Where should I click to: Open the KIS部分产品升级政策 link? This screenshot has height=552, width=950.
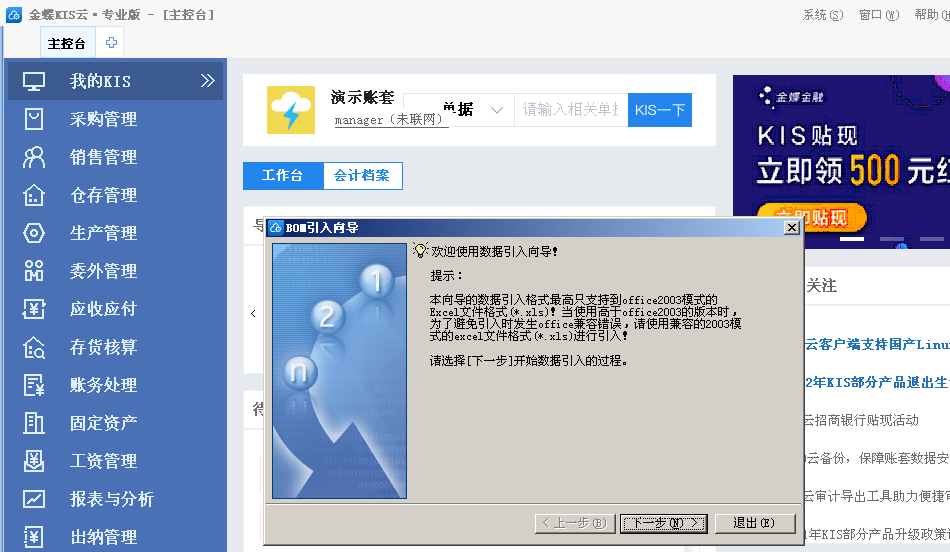877,534
